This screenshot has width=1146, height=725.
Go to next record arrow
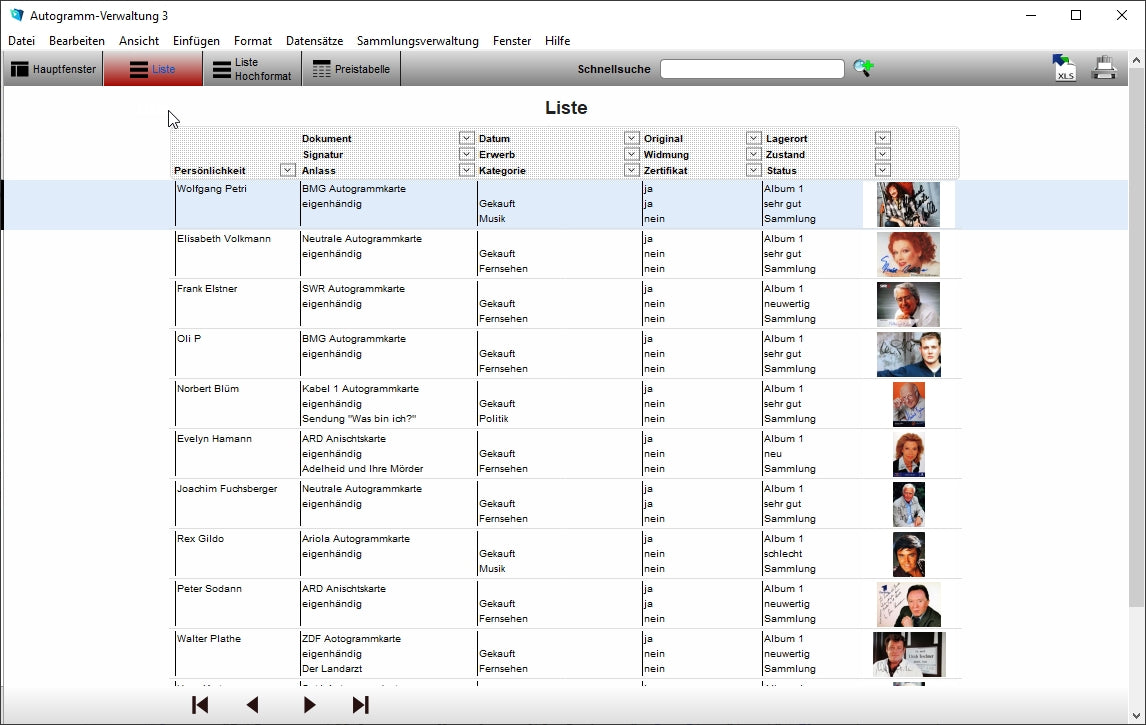click(309, 705)
